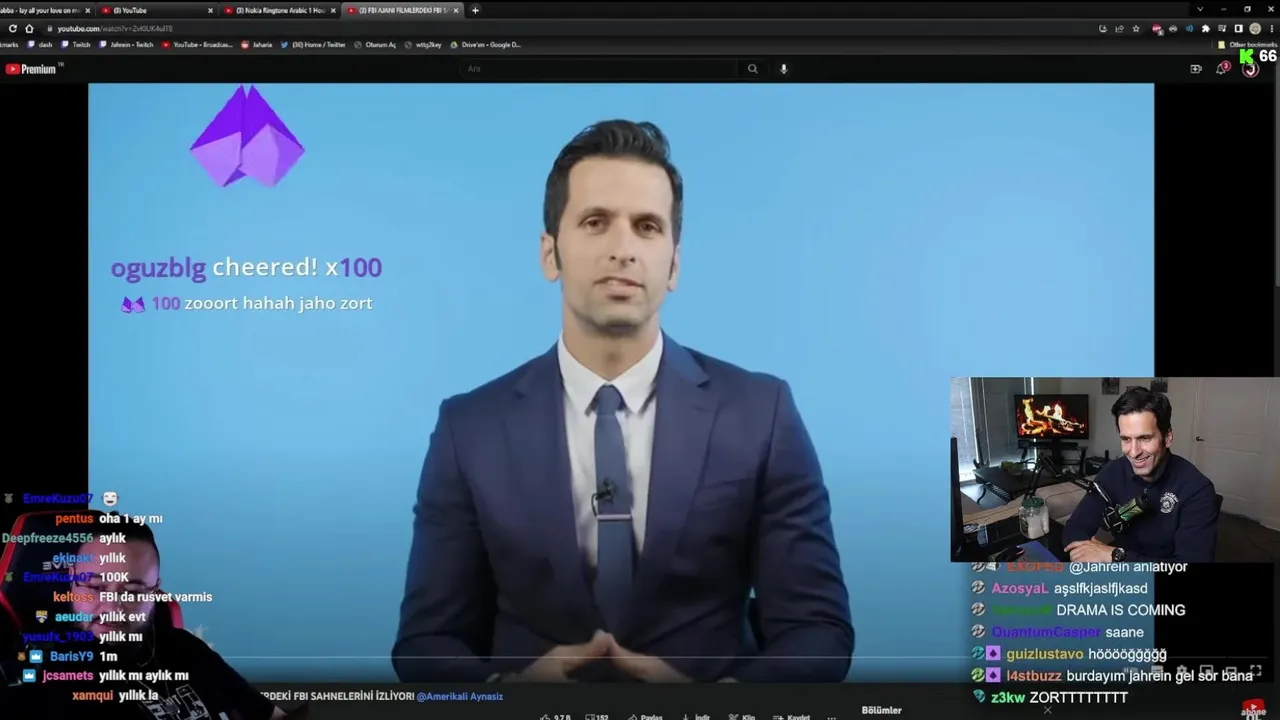Open the tab search chevron
The image size is (1280, 720).
[1200, 9]
